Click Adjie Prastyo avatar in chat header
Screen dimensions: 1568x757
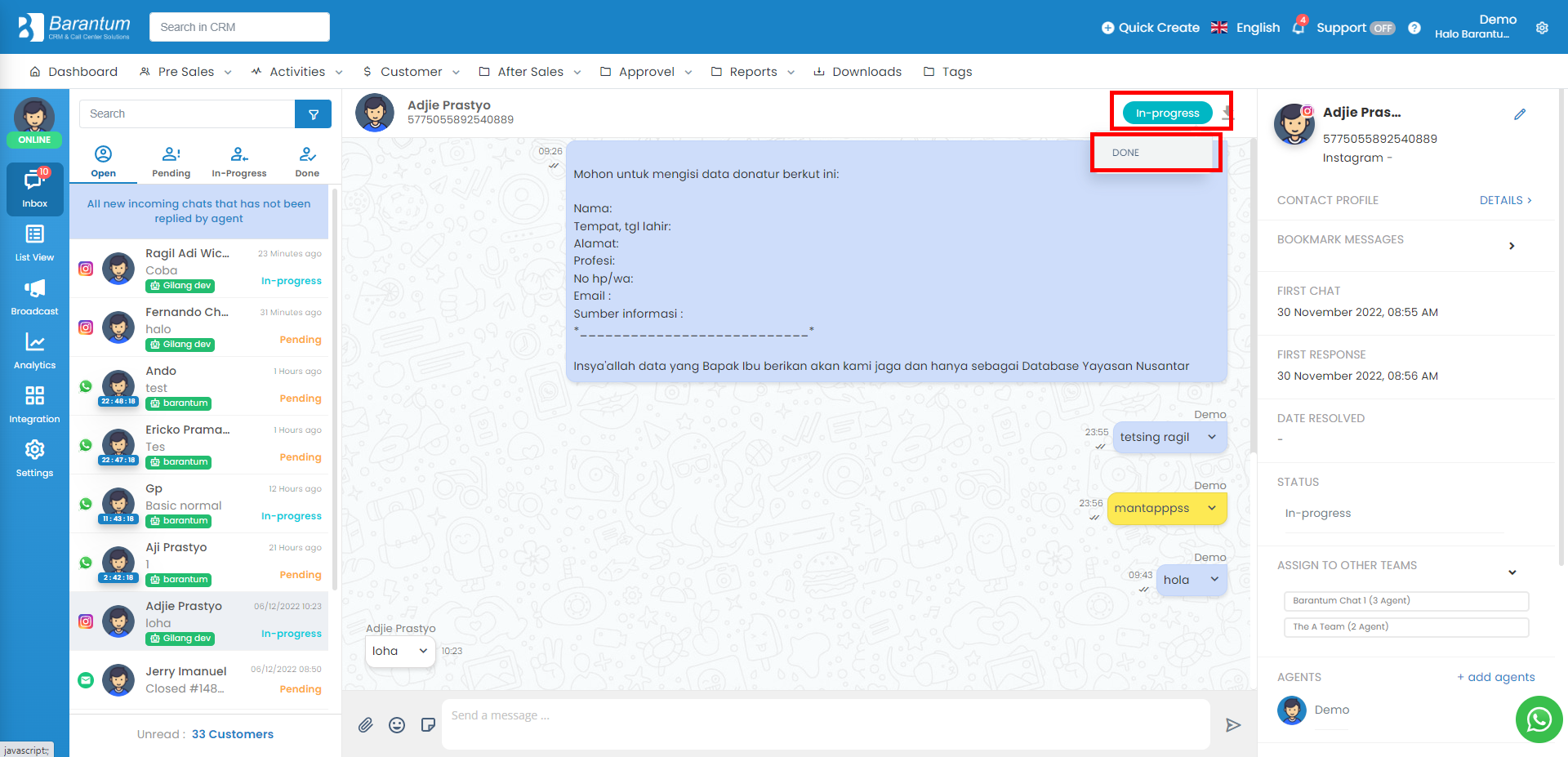pyautogui.click(x=375, y=113)
